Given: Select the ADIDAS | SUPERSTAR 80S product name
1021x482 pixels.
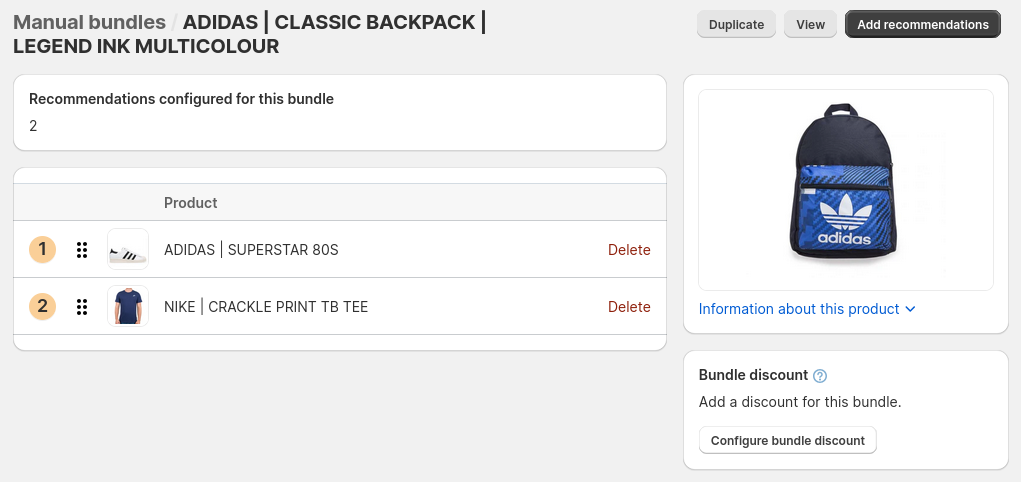Looking at the screenshot, I should (251, 250).
